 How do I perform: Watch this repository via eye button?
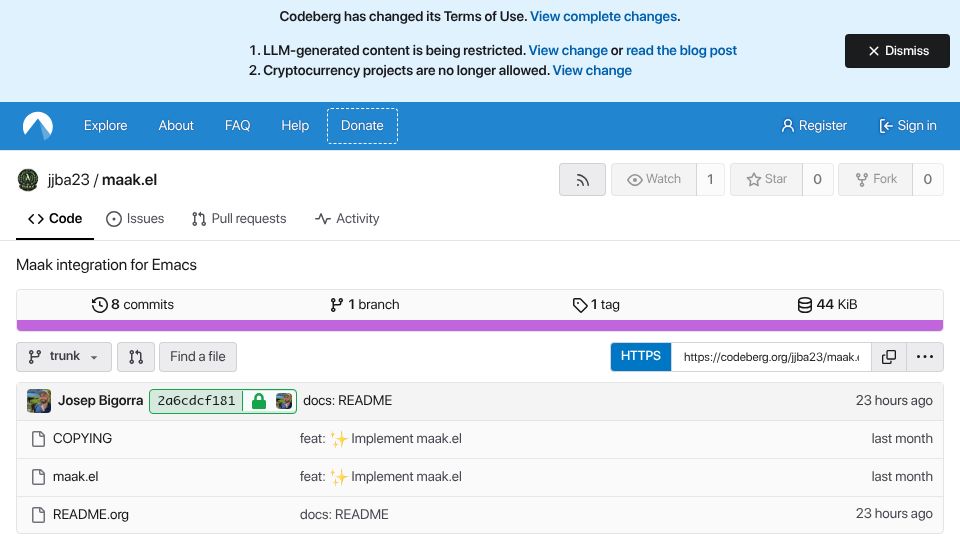pos(653,179)
